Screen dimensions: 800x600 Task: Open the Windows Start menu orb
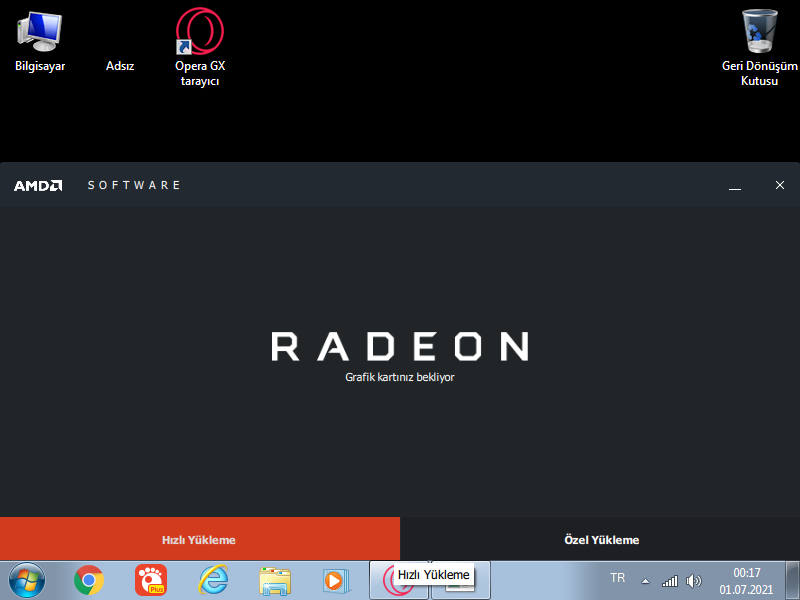tap(27, 580)
